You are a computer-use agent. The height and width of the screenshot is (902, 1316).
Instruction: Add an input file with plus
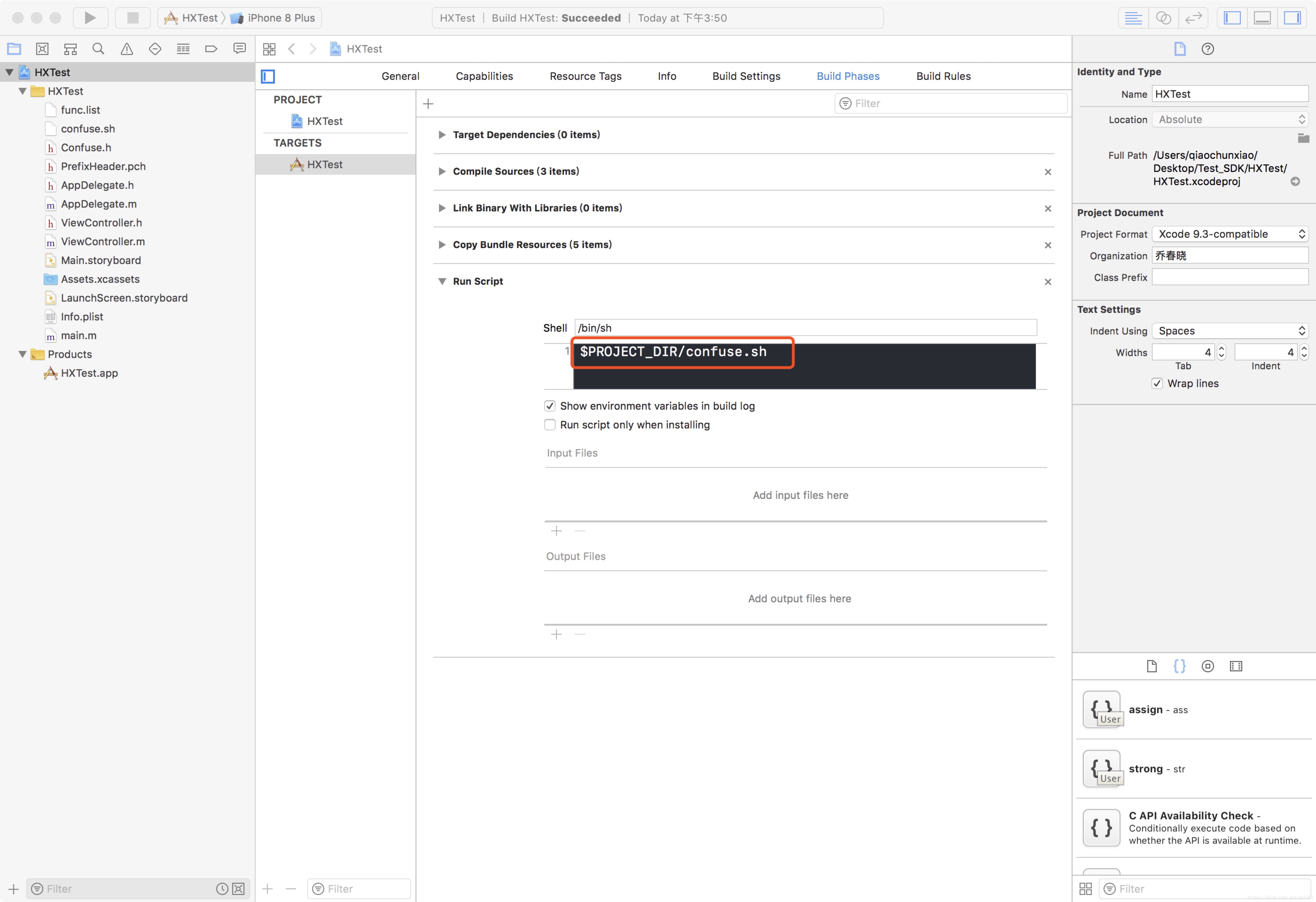(557, 531)
